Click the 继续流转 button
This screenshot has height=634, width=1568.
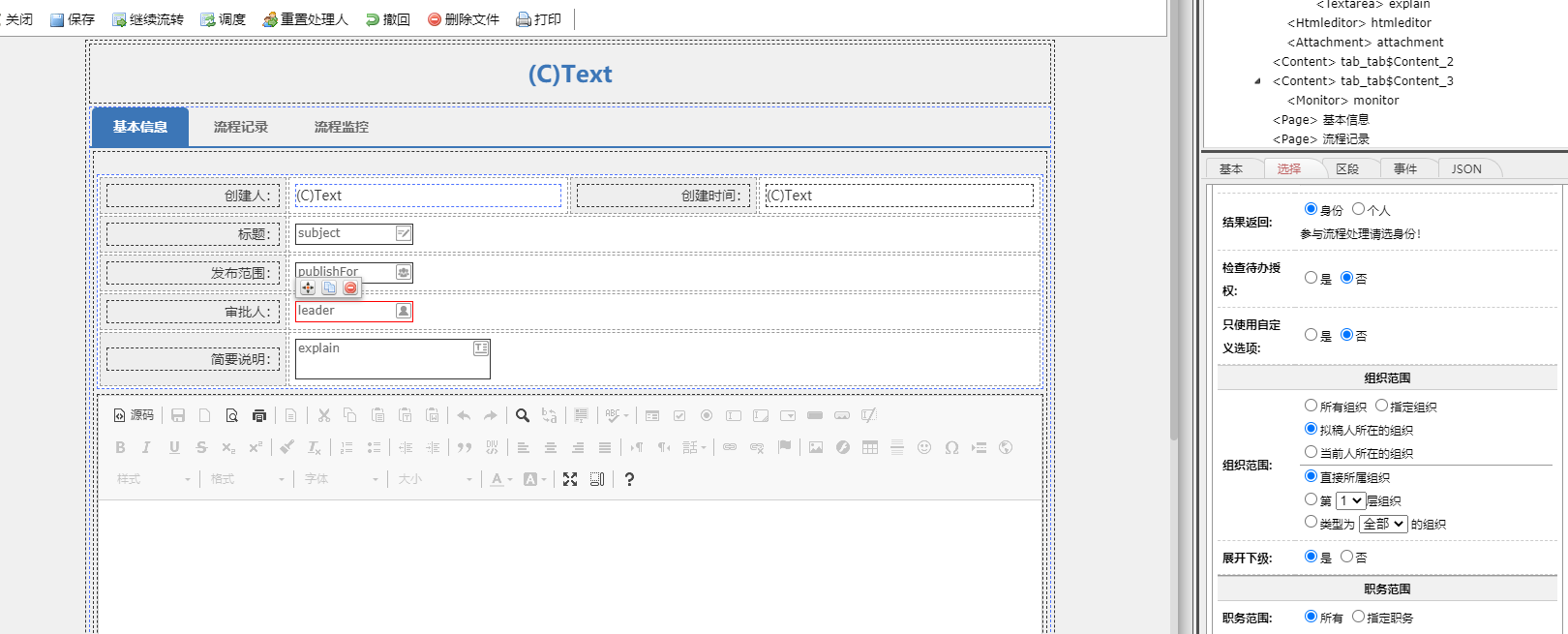[148, 19]
